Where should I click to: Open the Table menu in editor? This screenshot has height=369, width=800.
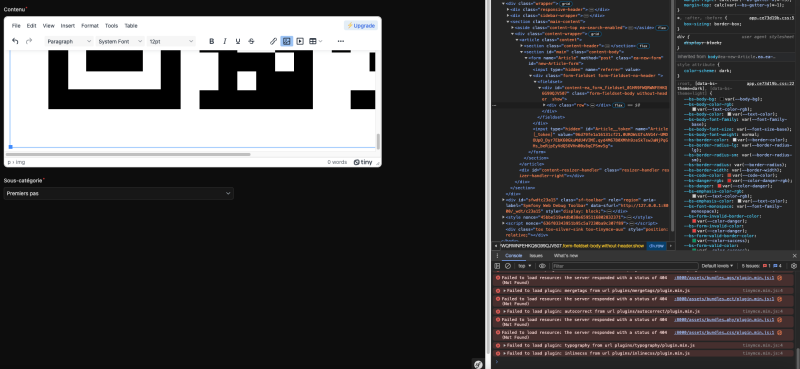pyautogui.click(x=131, y=26)
